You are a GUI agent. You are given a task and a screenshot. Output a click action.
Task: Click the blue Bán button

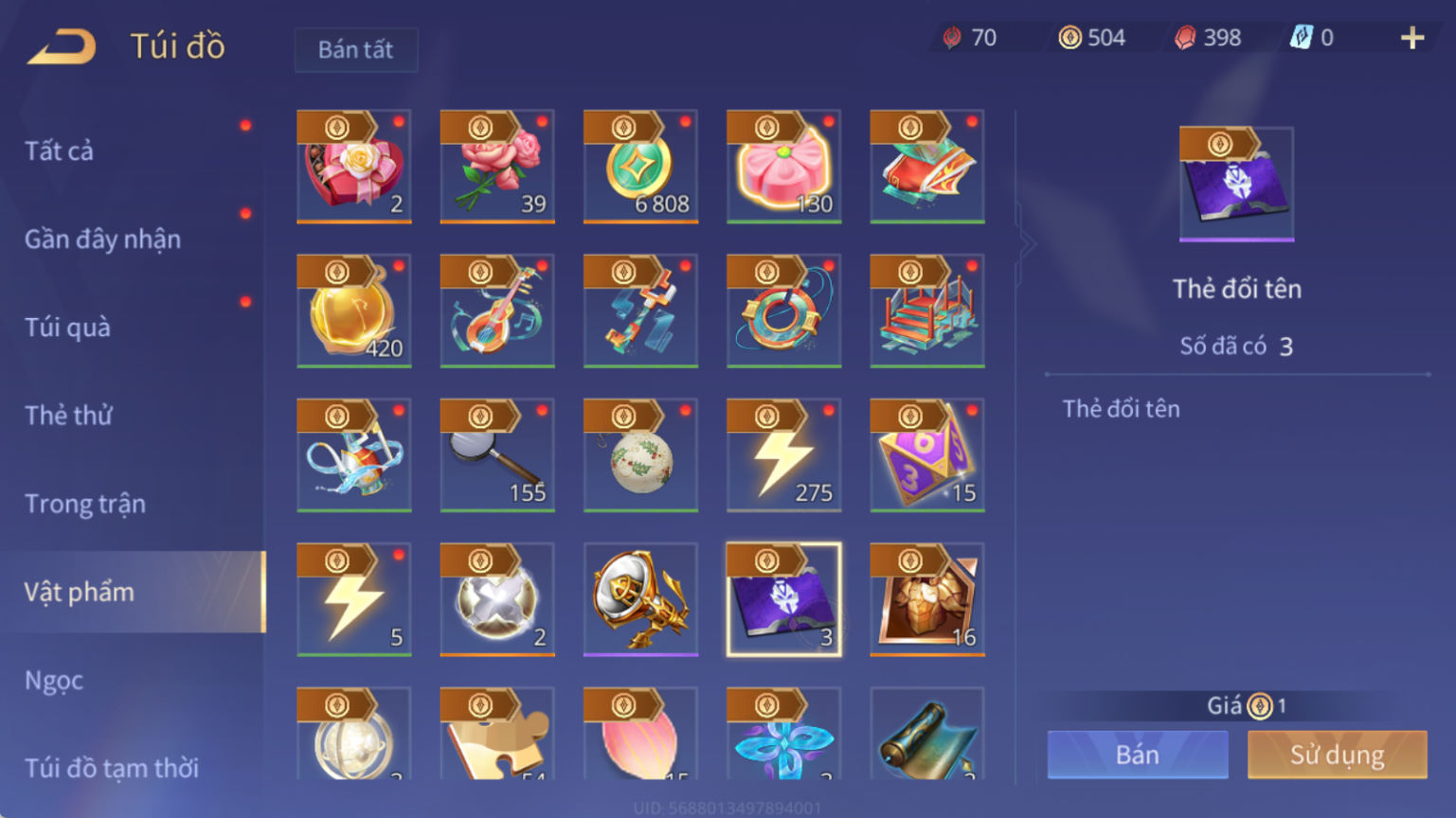[1138, 755]
